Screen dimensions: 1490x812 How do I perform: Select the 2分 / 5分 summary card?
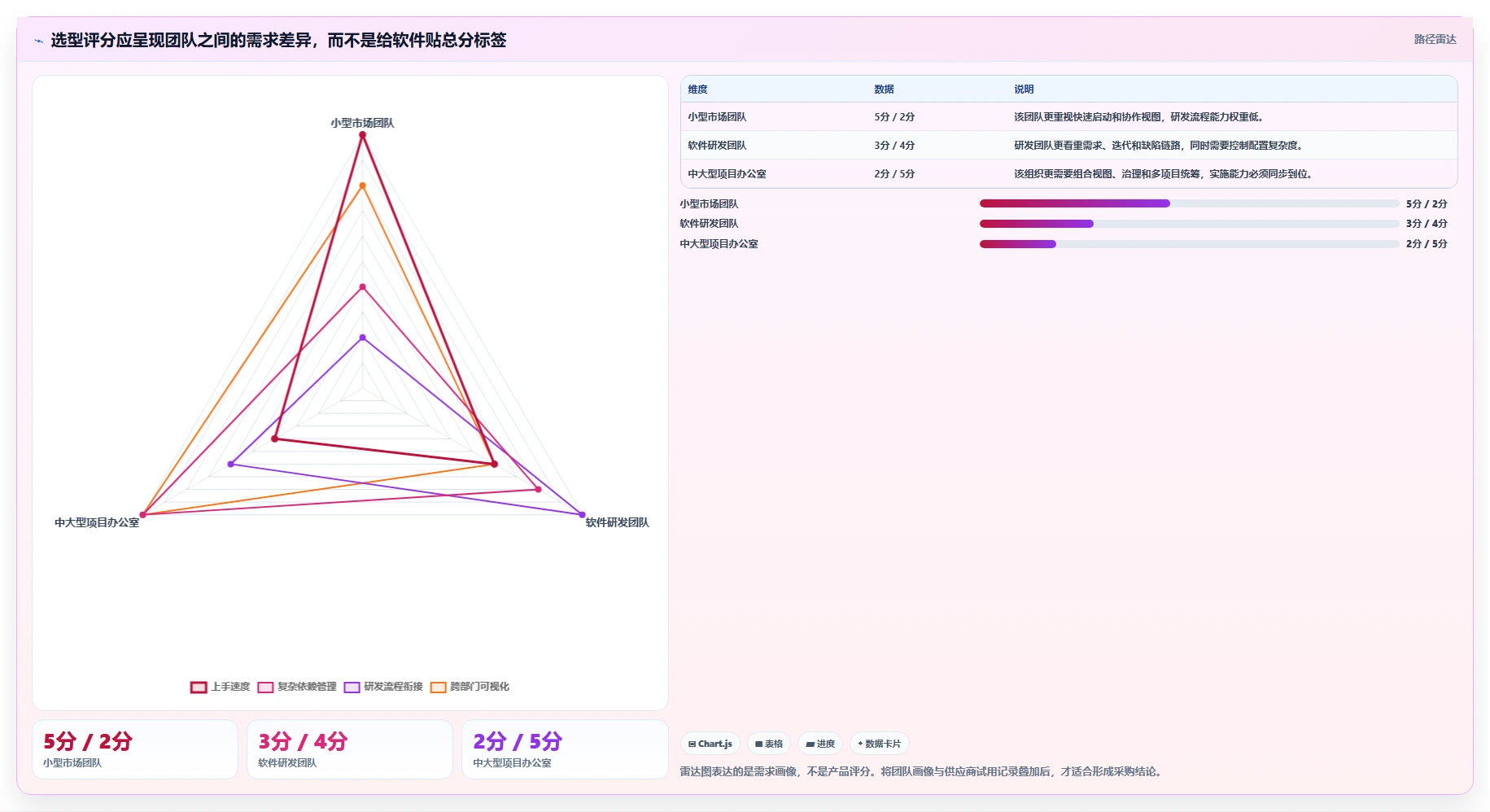tap(565, 749)
